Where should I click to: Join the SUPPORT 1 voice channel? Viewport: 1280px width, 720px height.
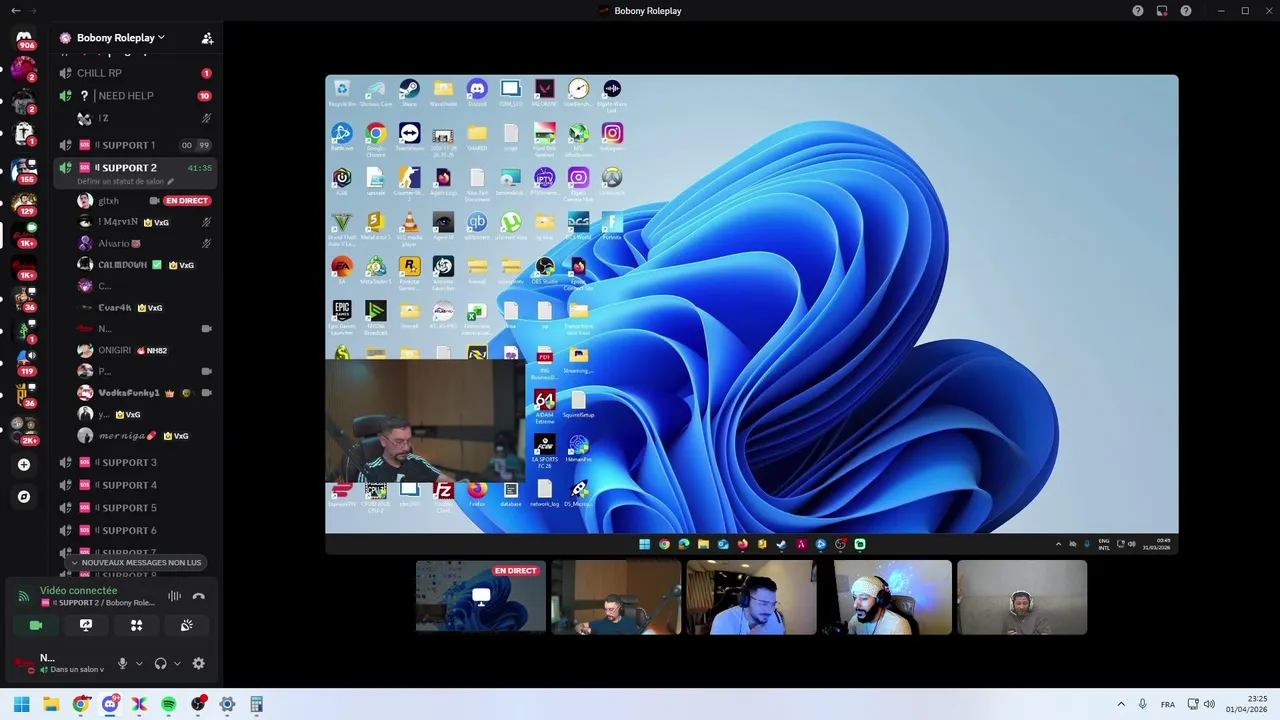[135, 145]
